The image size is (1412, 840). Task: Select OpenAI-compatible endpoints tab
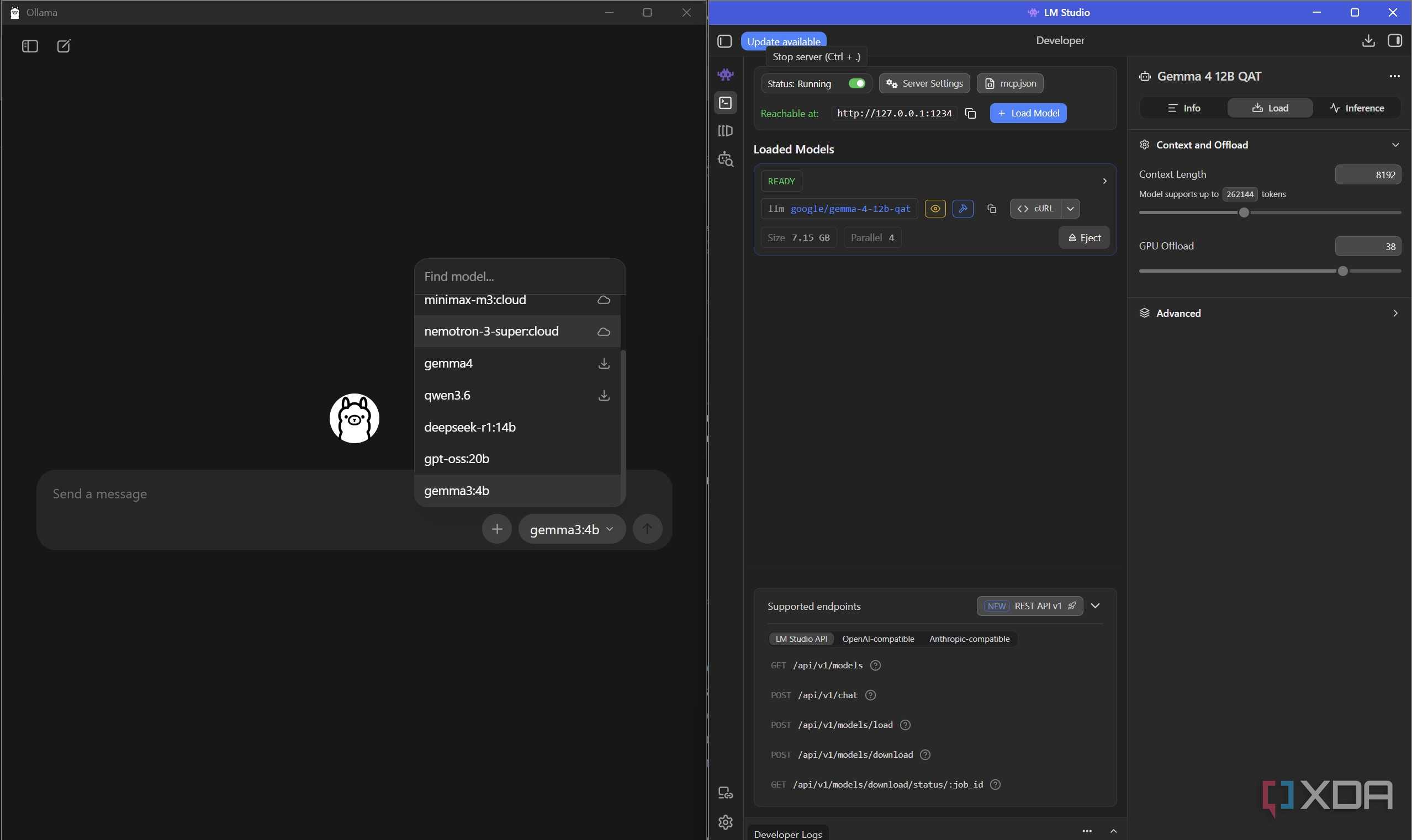click(878, 639)
